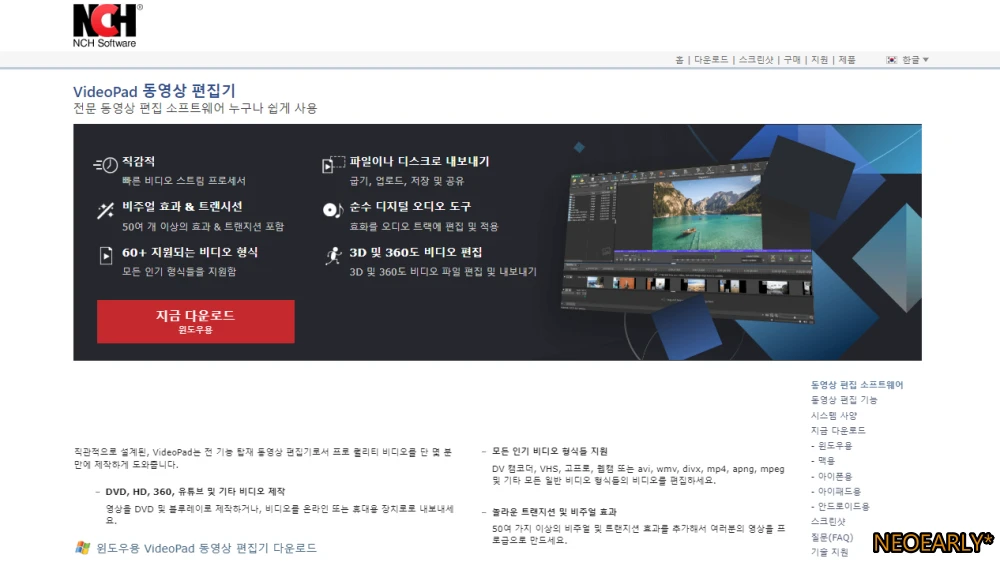Viewport: 1000px width, 562px height.
Task: Click the magic wand icon beside 비주얼 효과 & 트랜지션
Action: click(x=105, y=211)
